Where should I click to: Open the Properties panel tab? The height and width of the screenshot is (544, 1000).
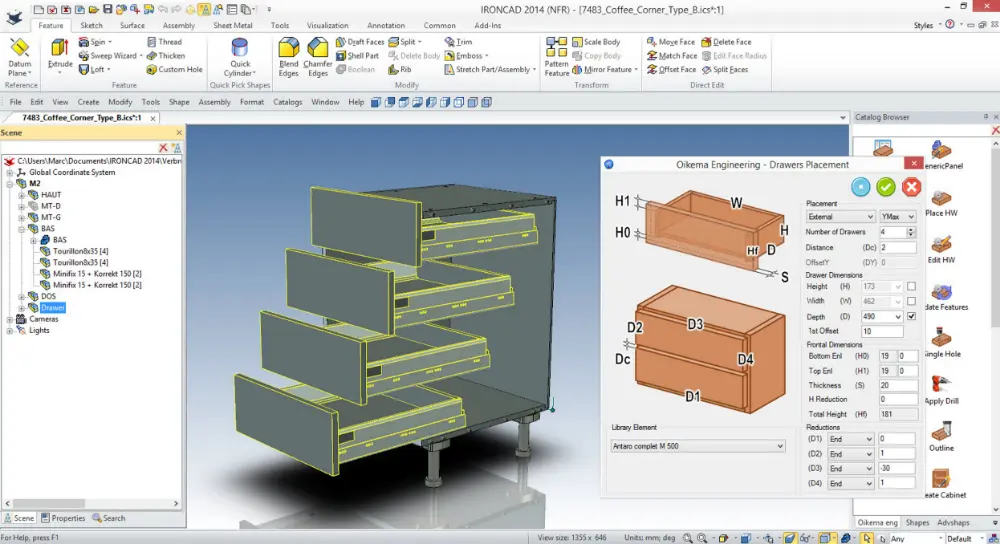click(63, 518)
